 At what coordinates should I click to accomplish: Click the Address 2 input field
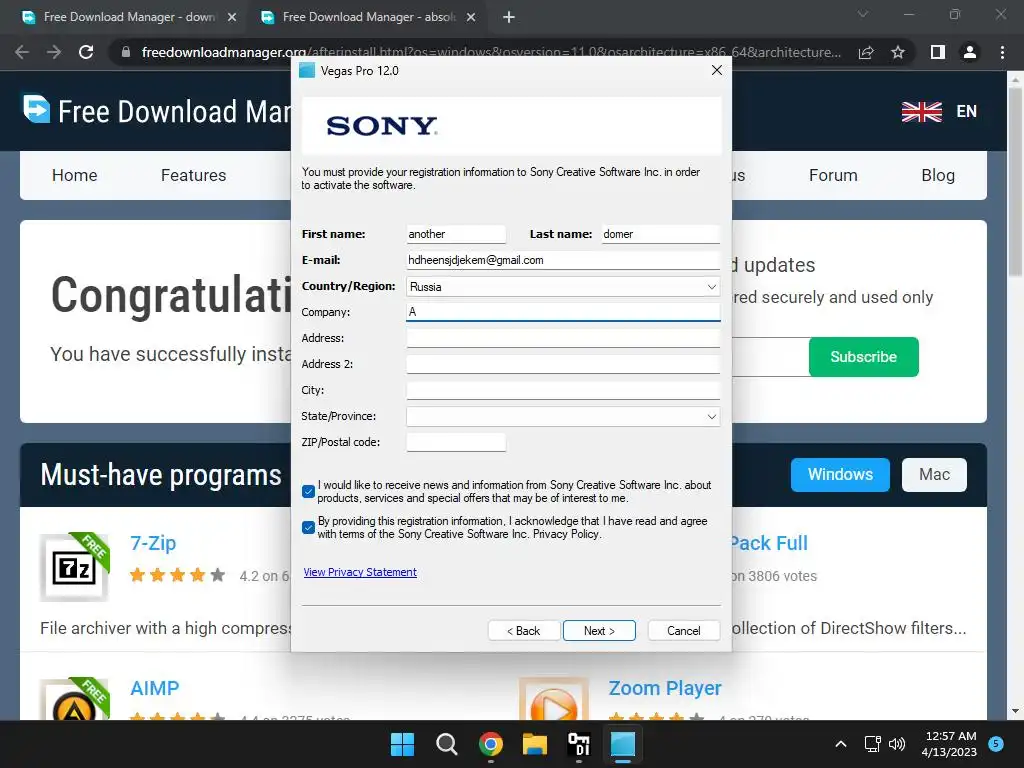tap(563, 364)
